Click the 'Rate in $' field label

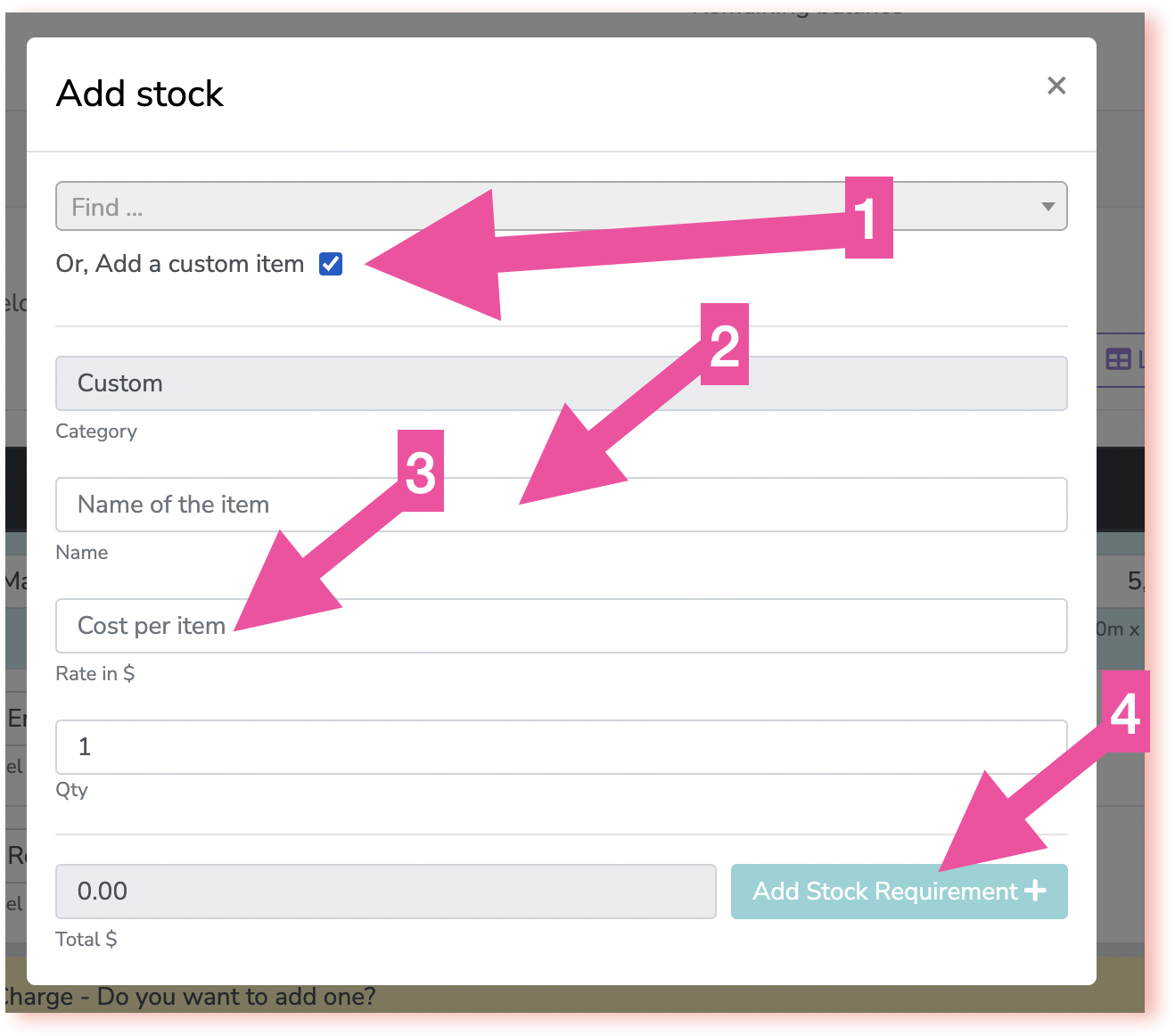(94, 673)
